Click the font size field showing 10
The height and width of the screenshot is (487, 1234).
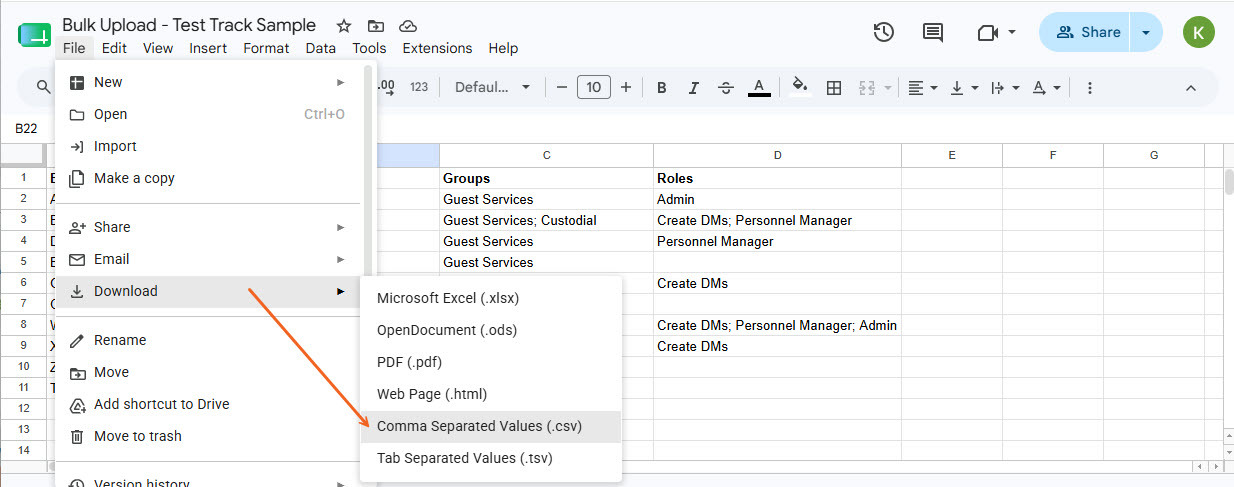pyautogui.click(x=594, y=88)
